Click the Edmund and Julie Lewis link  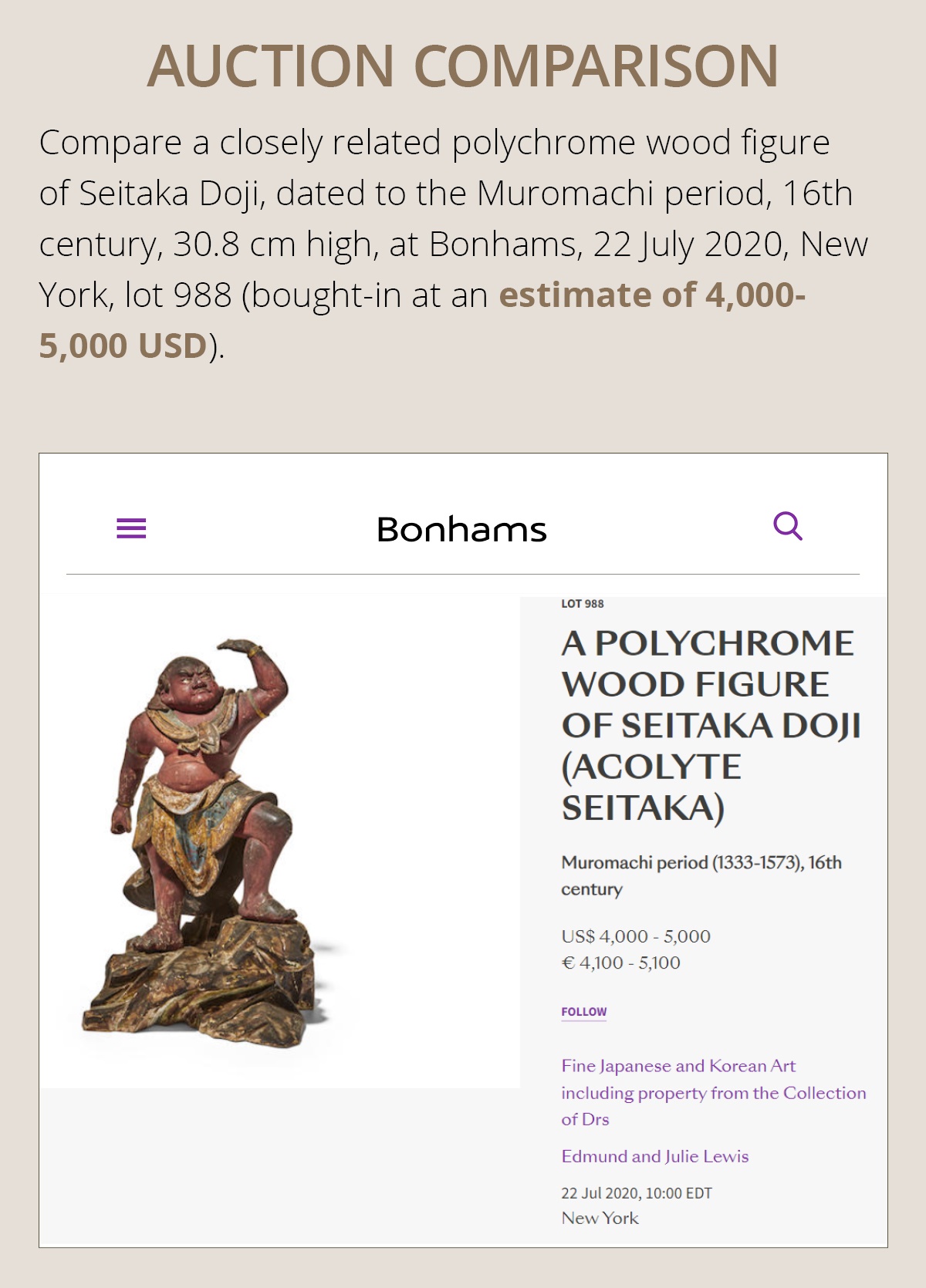pyautogui.click(x=654, y=1156)
